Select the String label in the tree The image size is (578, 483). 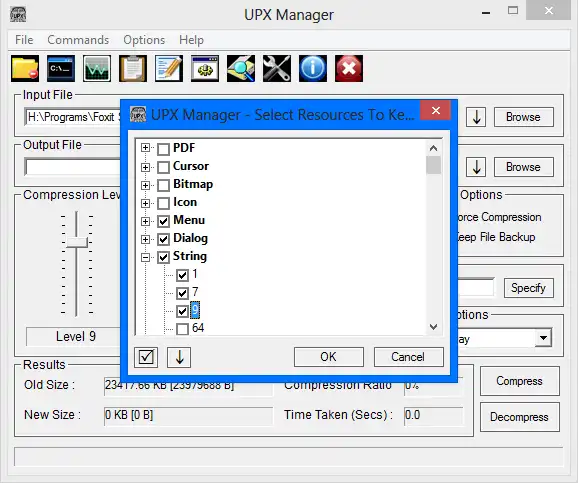[190, 256]
